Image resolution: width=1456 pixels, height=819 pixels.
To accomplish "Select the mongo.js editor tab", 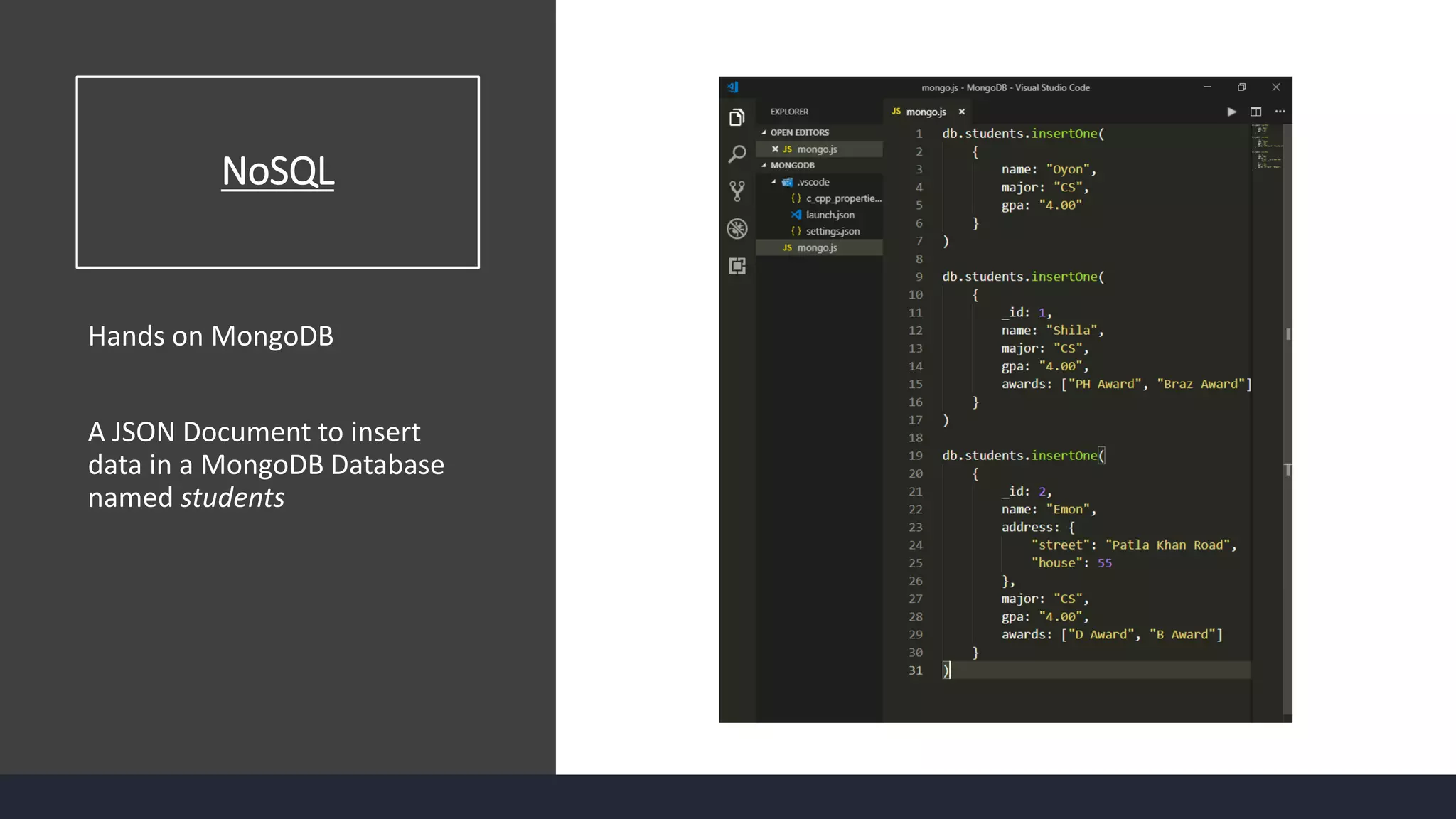I will tap(925, 112).
